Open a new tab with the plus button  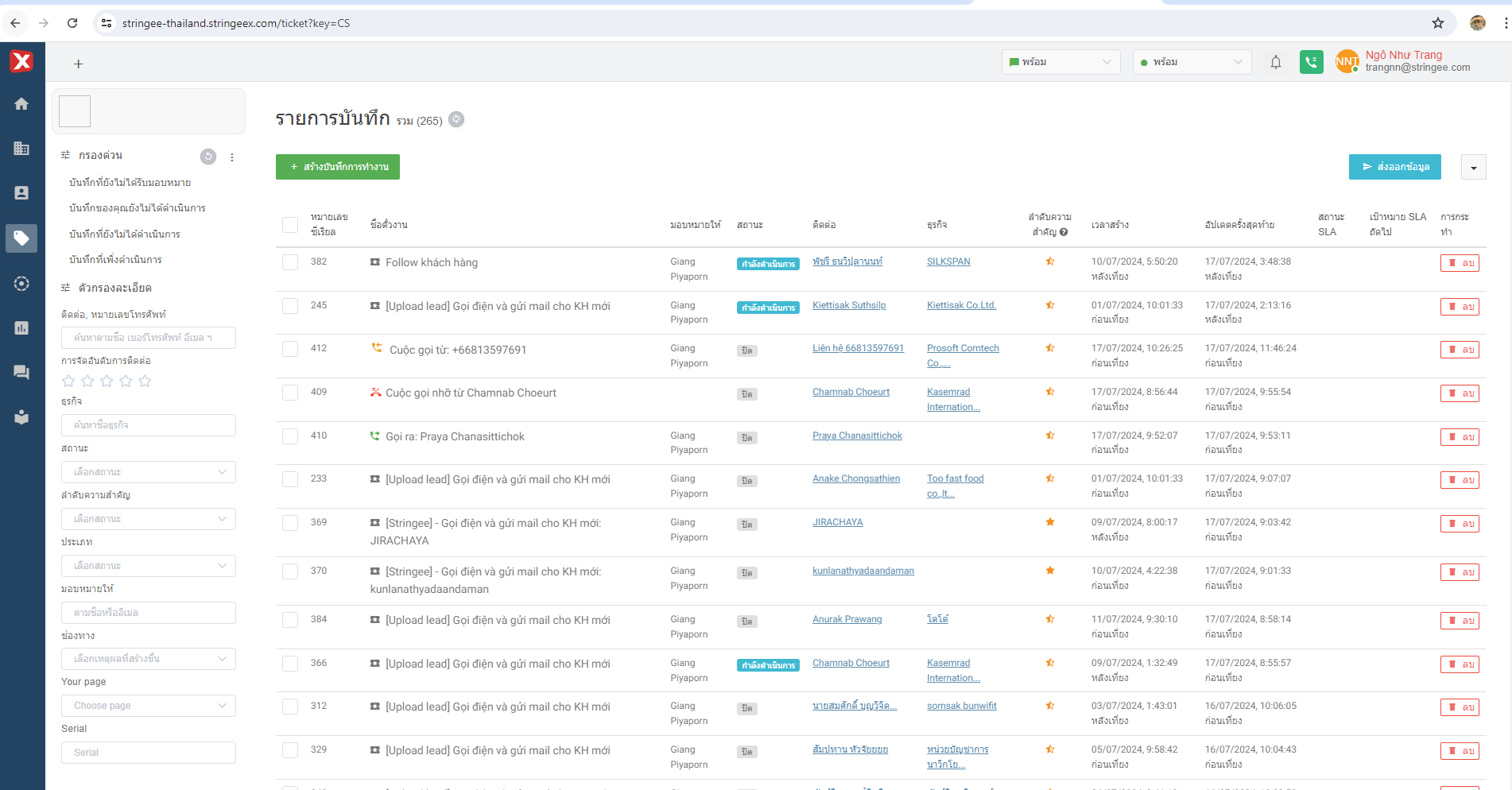pos(78,64)
